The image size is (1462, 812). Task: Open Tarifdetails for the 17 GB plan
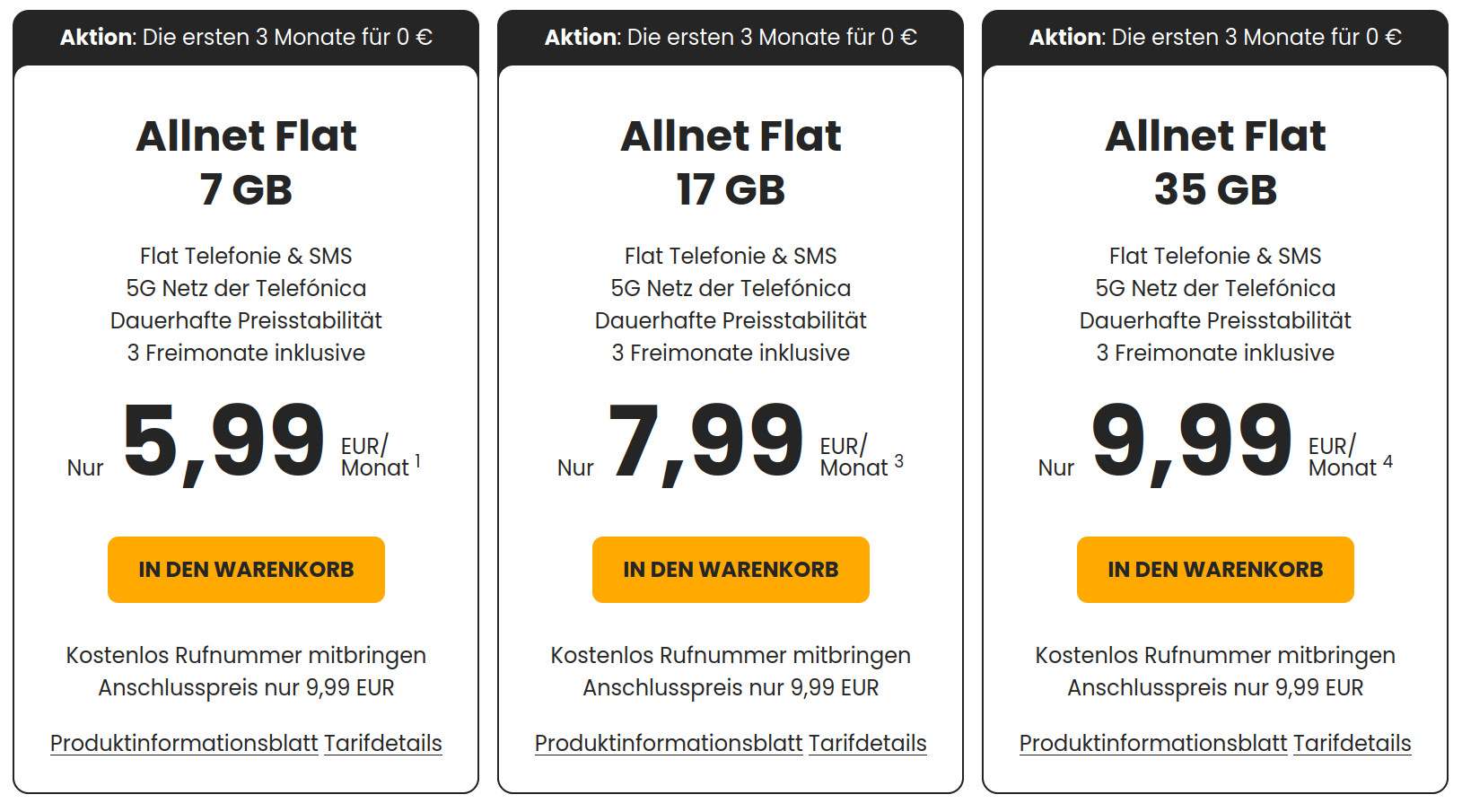pos(868,744)
